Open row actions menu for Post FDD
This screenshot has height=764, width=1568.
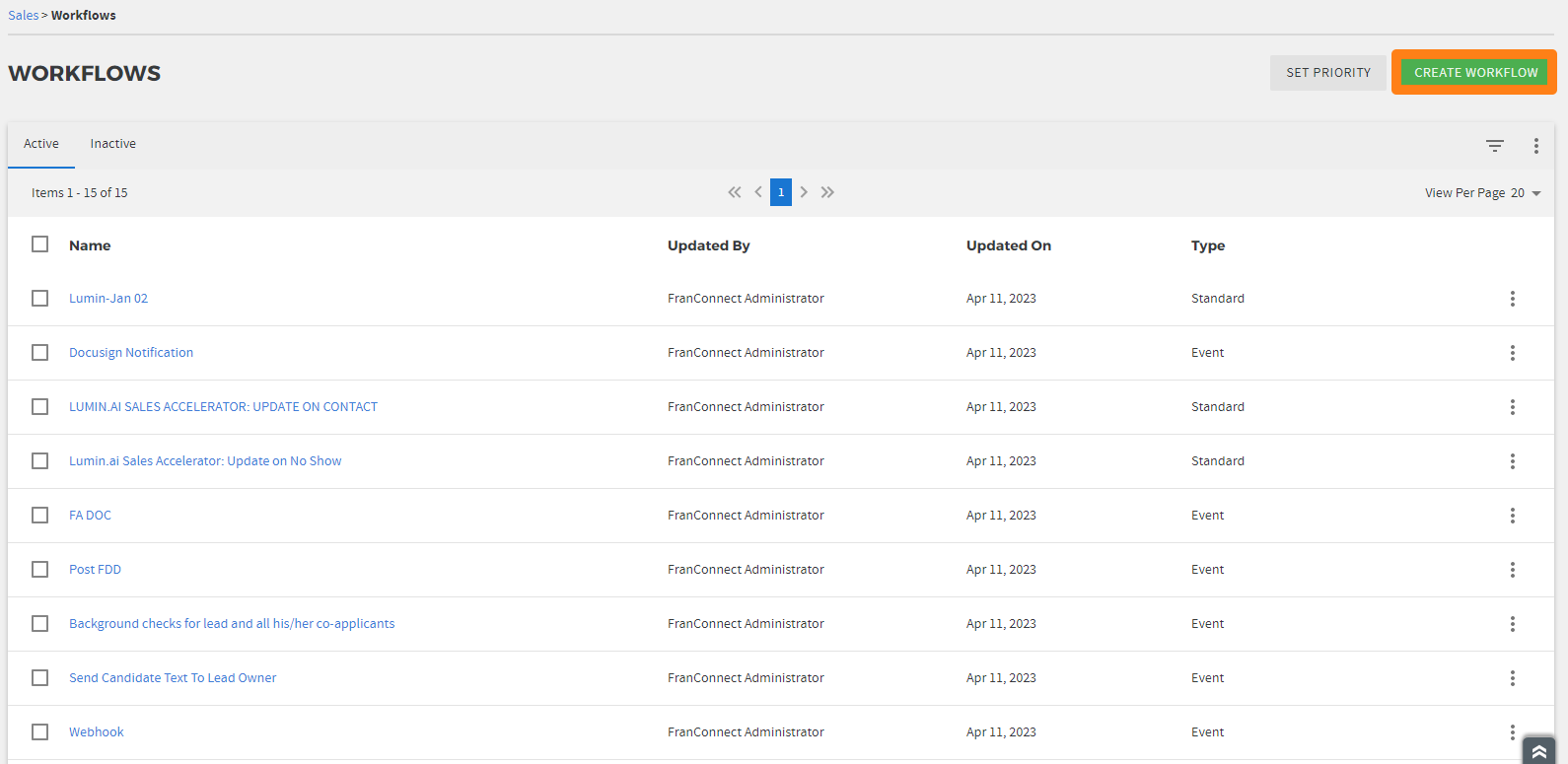coord(1512,570)
